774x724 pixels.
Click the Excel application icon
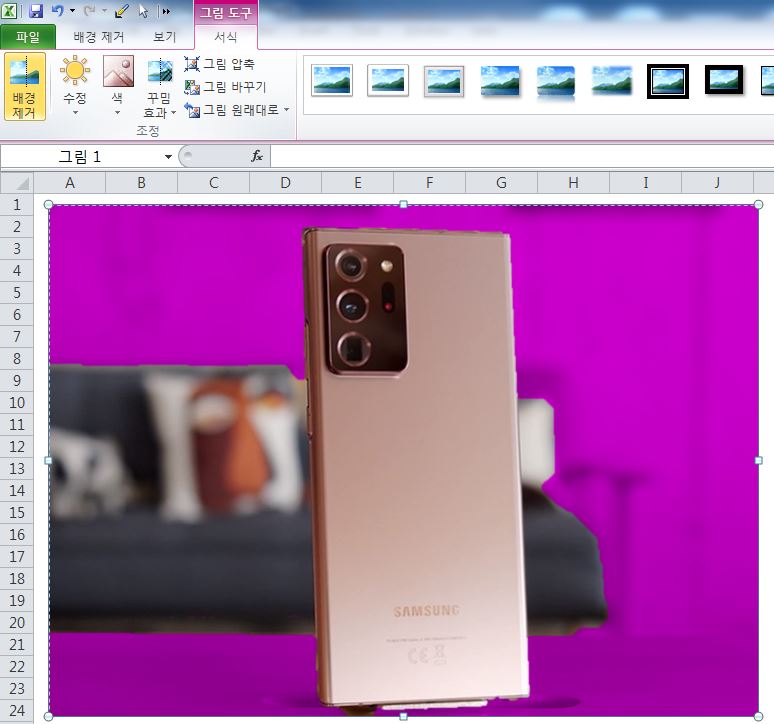[x=9, y=11]
